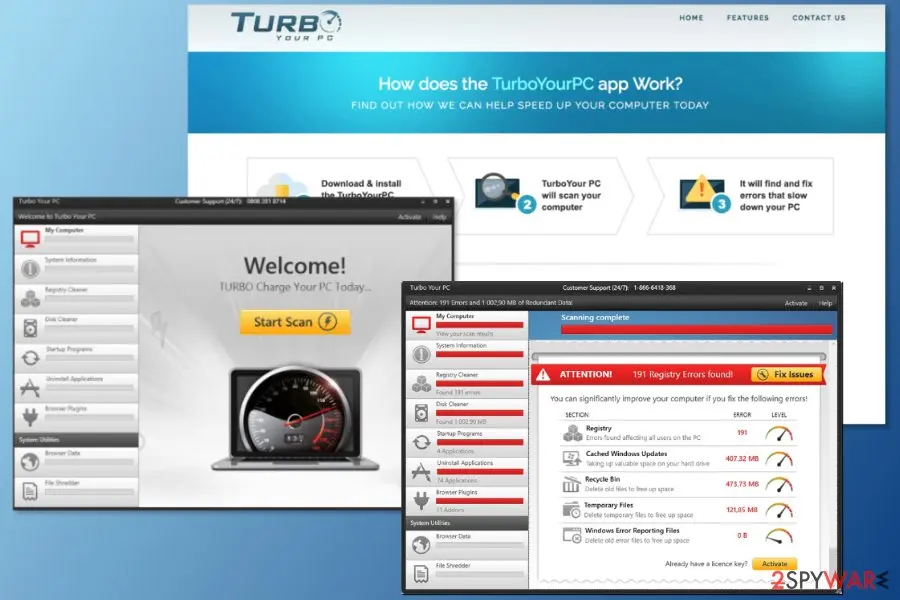Click the Scanning complete red progress bar
900x600 pixels.
(696, 330)
